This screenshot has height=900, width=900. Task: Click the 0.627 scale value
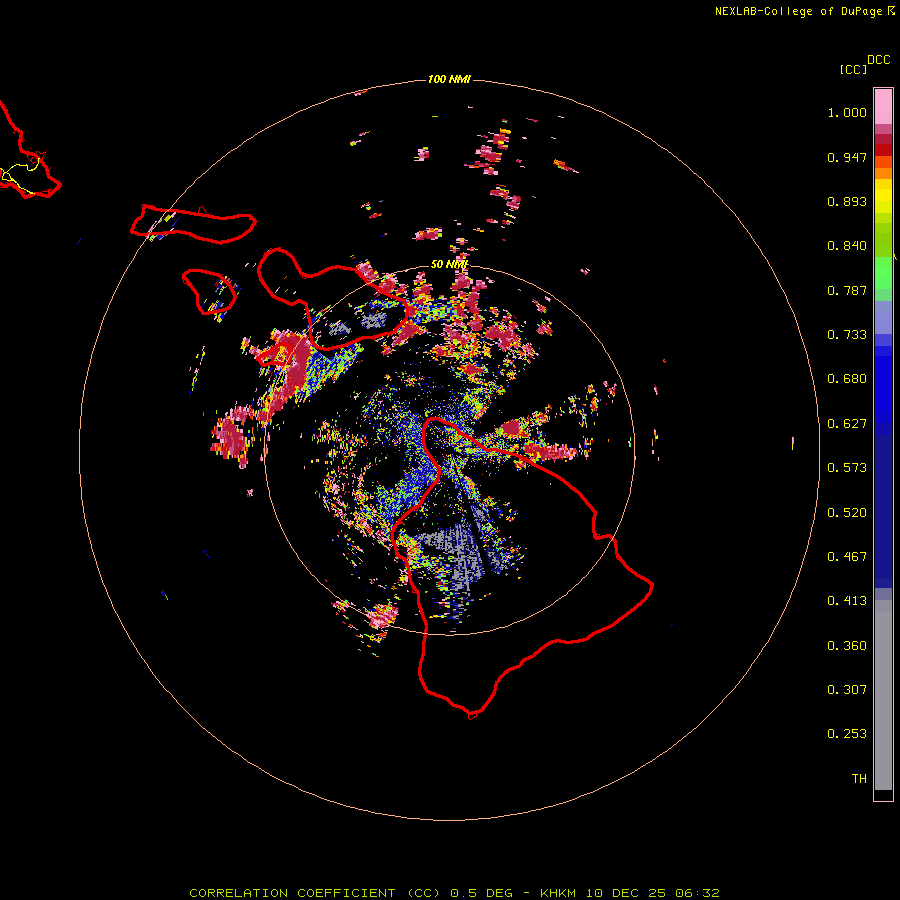(x=847, y=424)
